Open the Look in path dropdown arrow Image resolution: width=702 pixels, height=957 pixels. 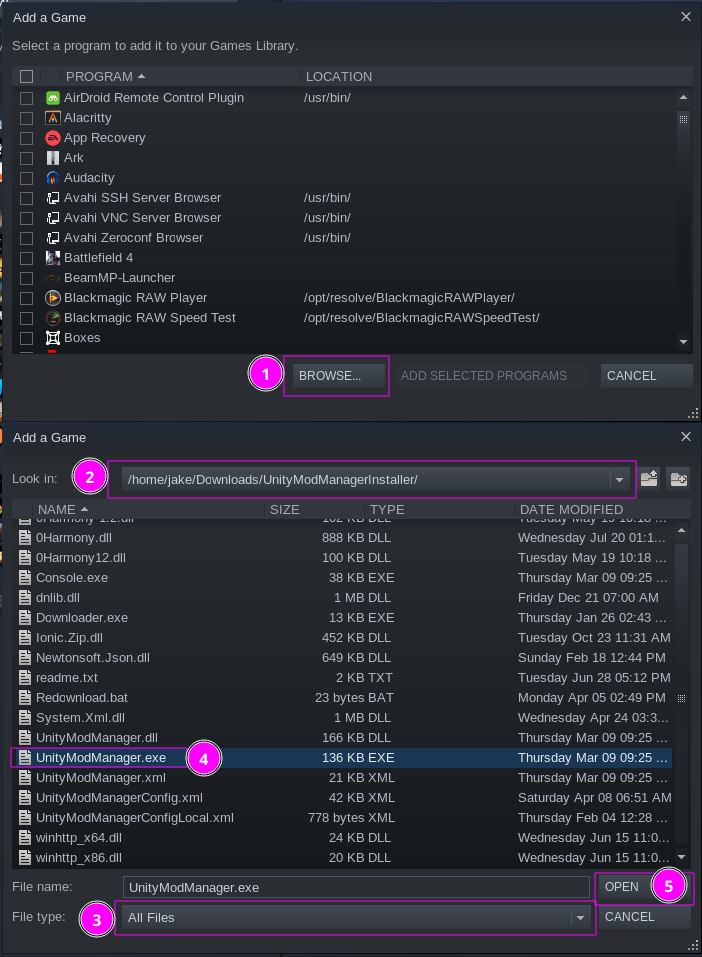620,480
